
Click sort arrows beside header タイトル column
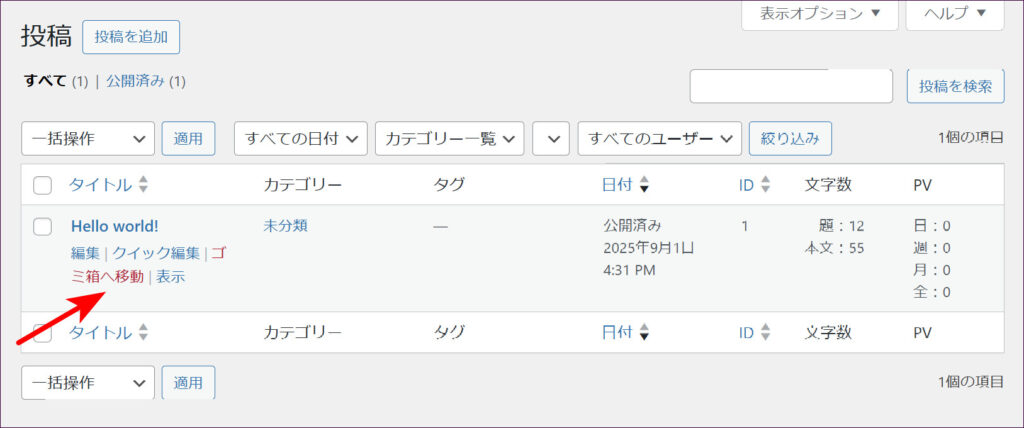click(143, 185)
